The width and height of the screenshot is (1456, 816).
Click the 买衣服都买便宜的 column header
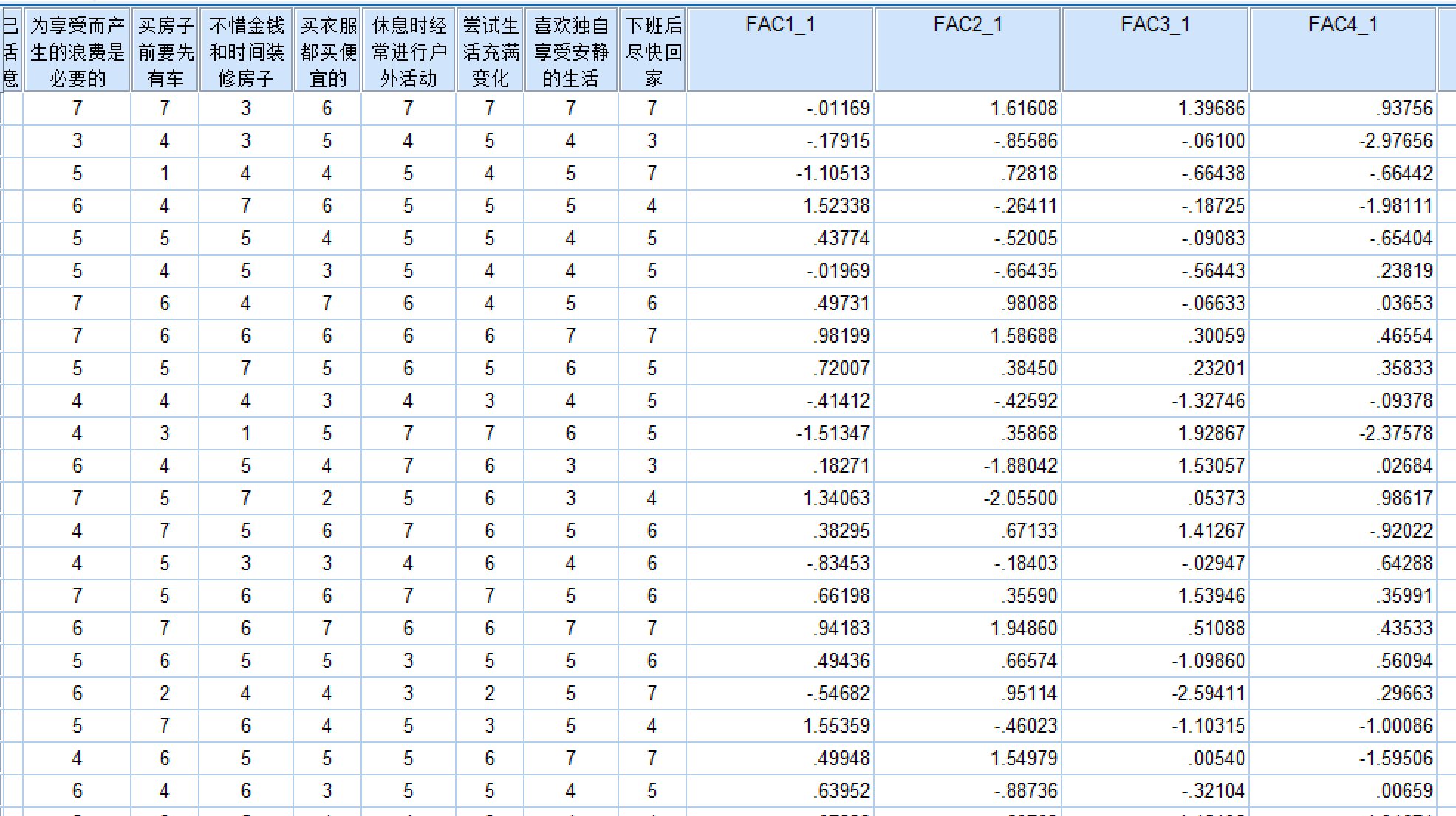tap(328, 49)
